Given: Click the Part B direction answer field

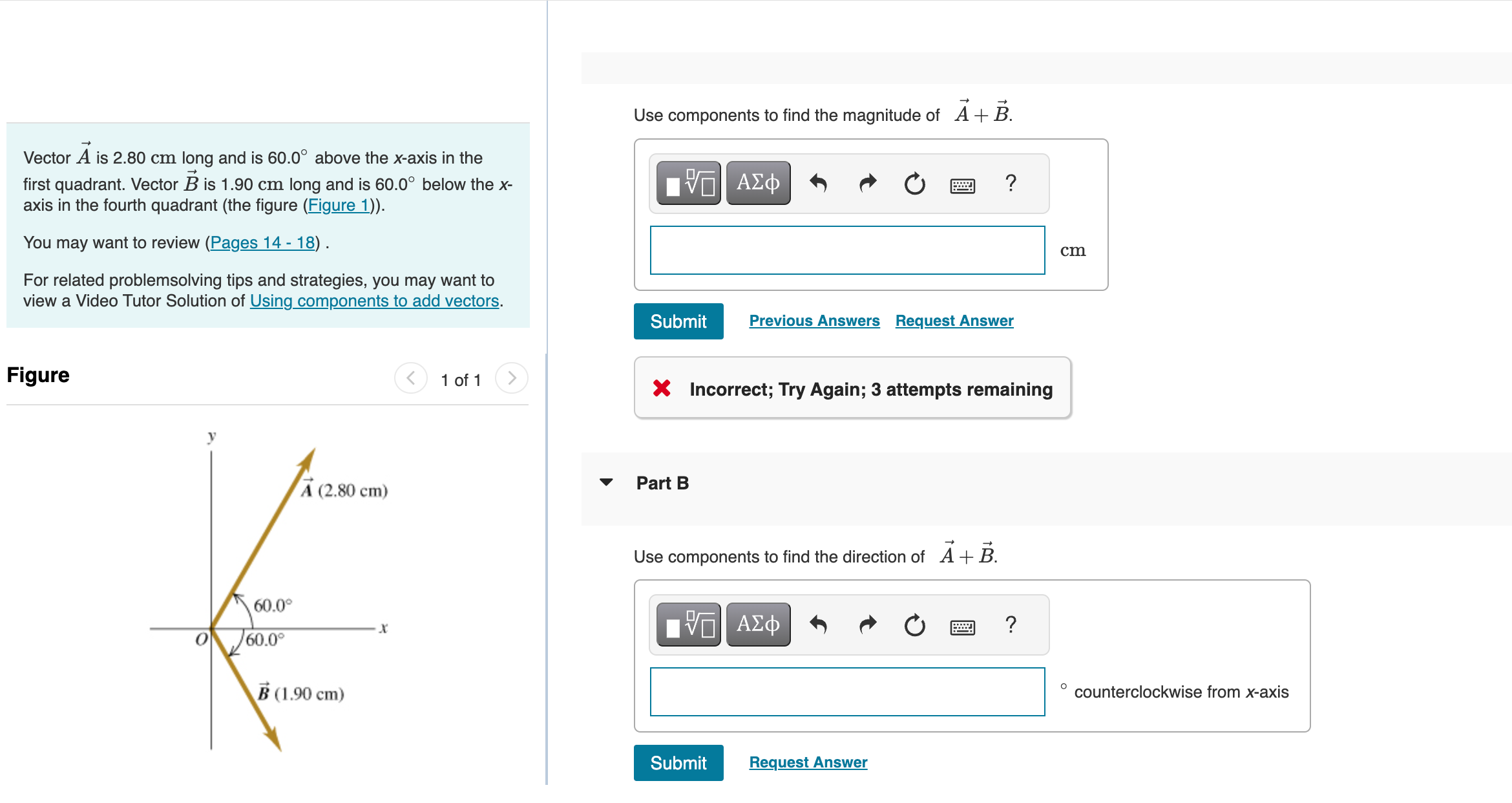Looking at the screenshot, I should point(846,692).
